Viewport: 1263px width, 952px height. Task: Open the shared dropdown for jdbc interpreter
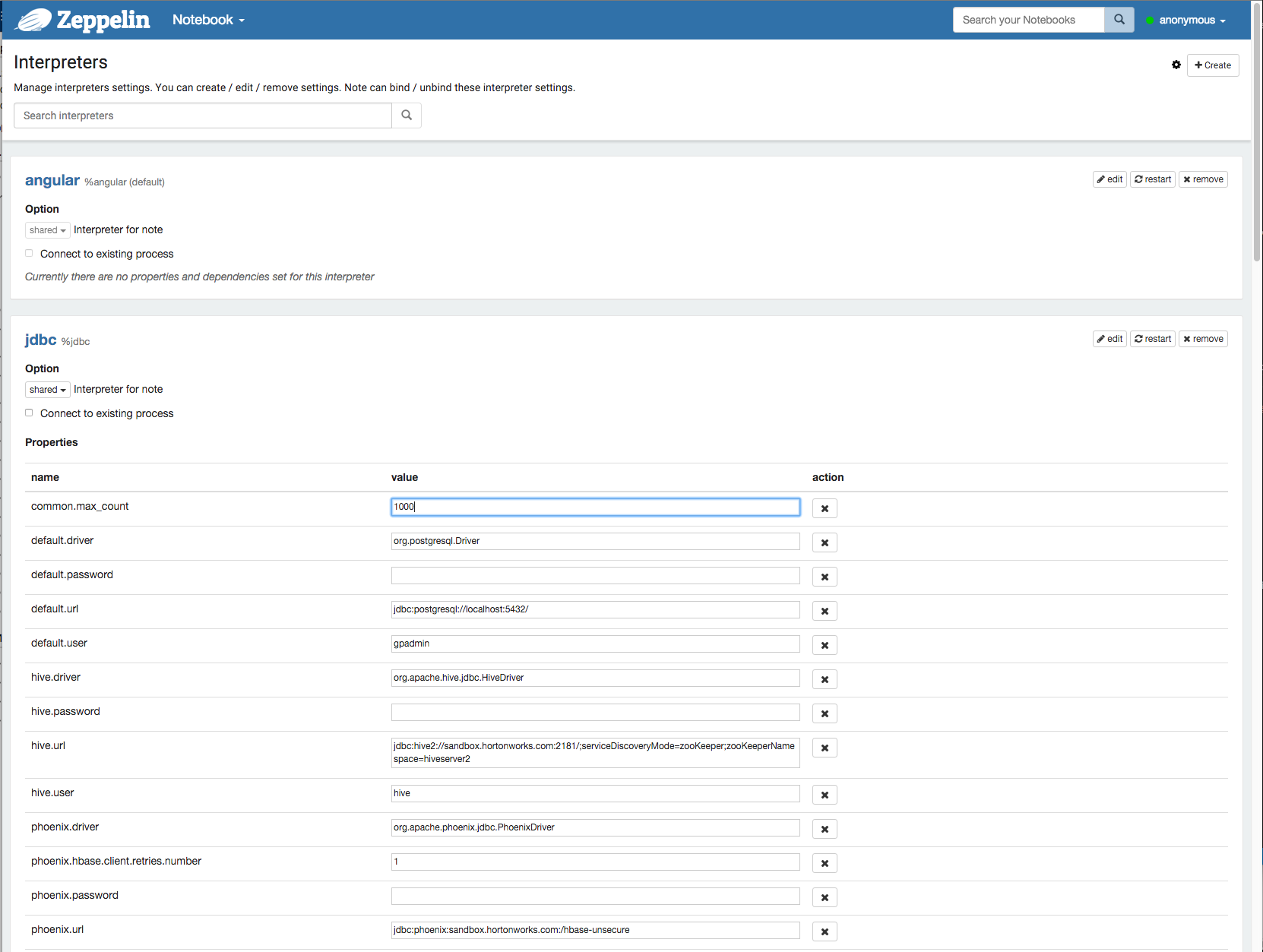[x=47, y=389]
